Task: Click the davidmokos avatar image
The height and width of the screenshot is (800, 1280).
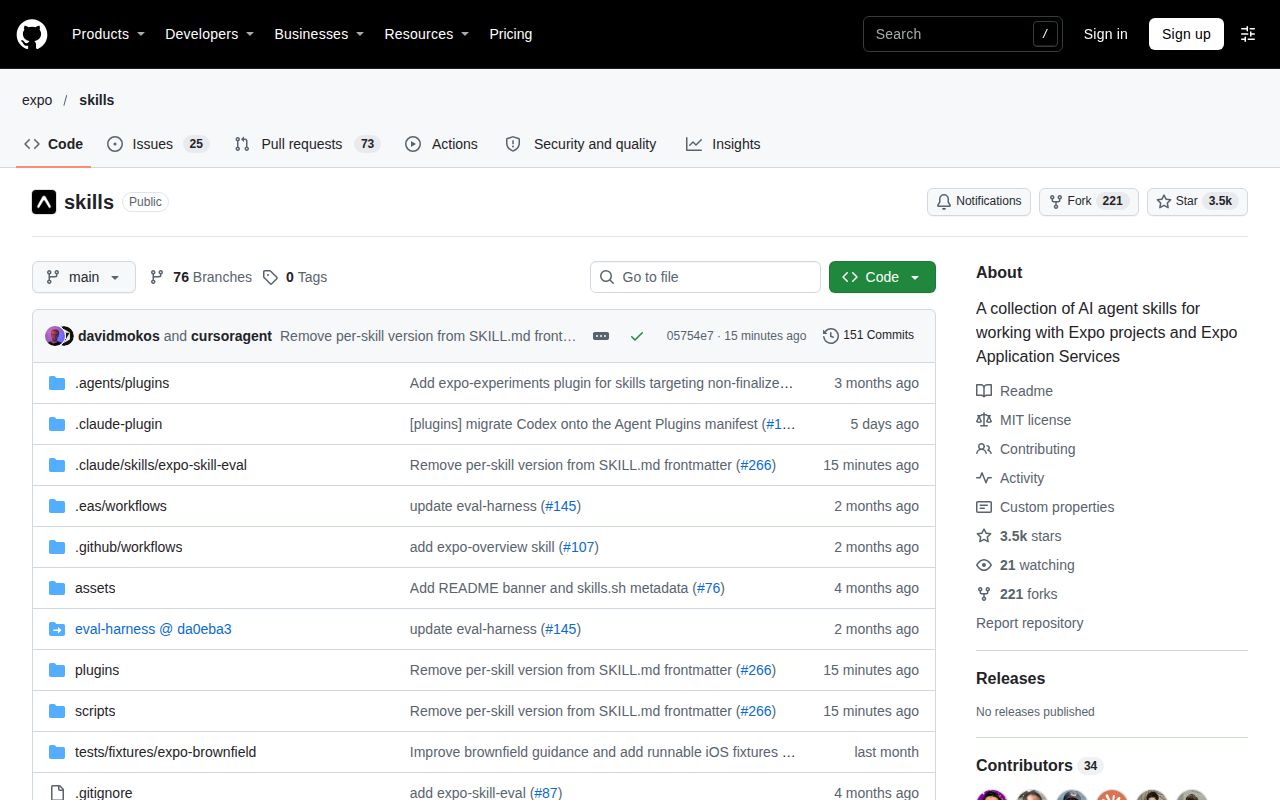Action: [x=54, y=336]
